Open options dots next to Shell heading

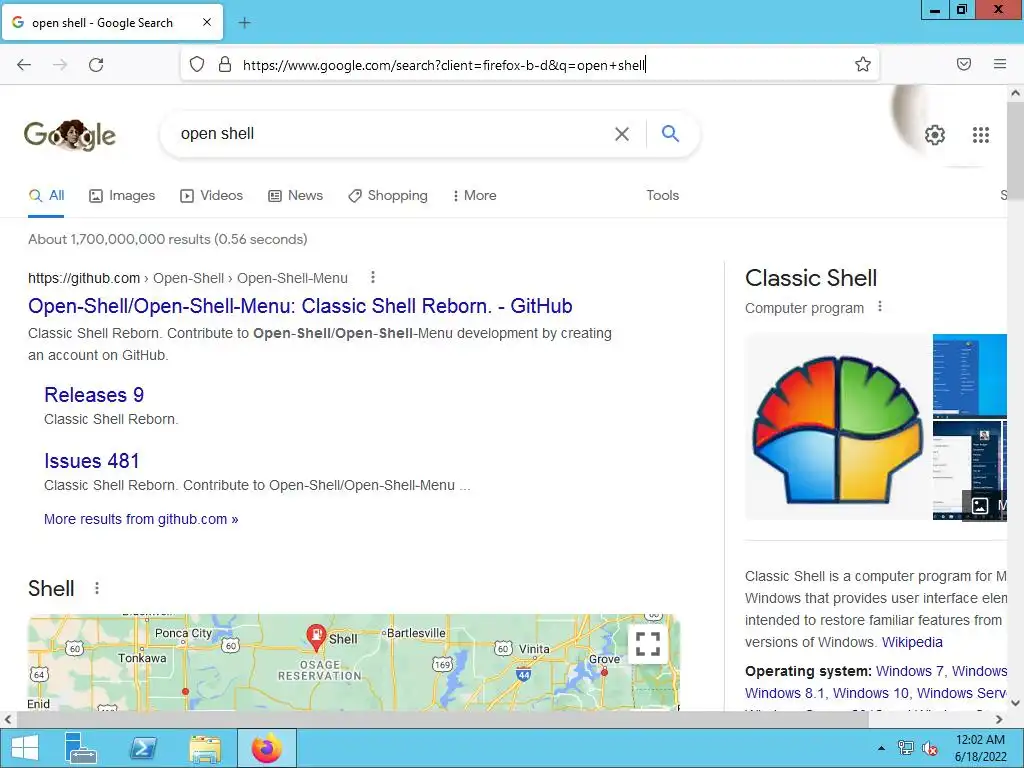click(97, 588)
